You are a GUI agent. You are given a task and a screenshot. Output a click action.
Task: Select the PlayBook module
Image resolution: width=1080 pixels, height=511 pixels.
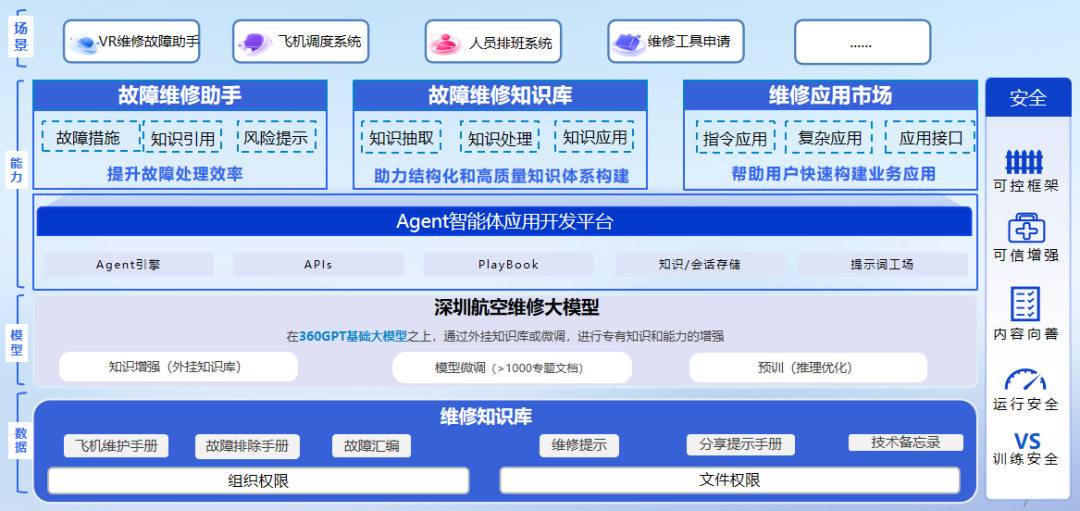509,264
